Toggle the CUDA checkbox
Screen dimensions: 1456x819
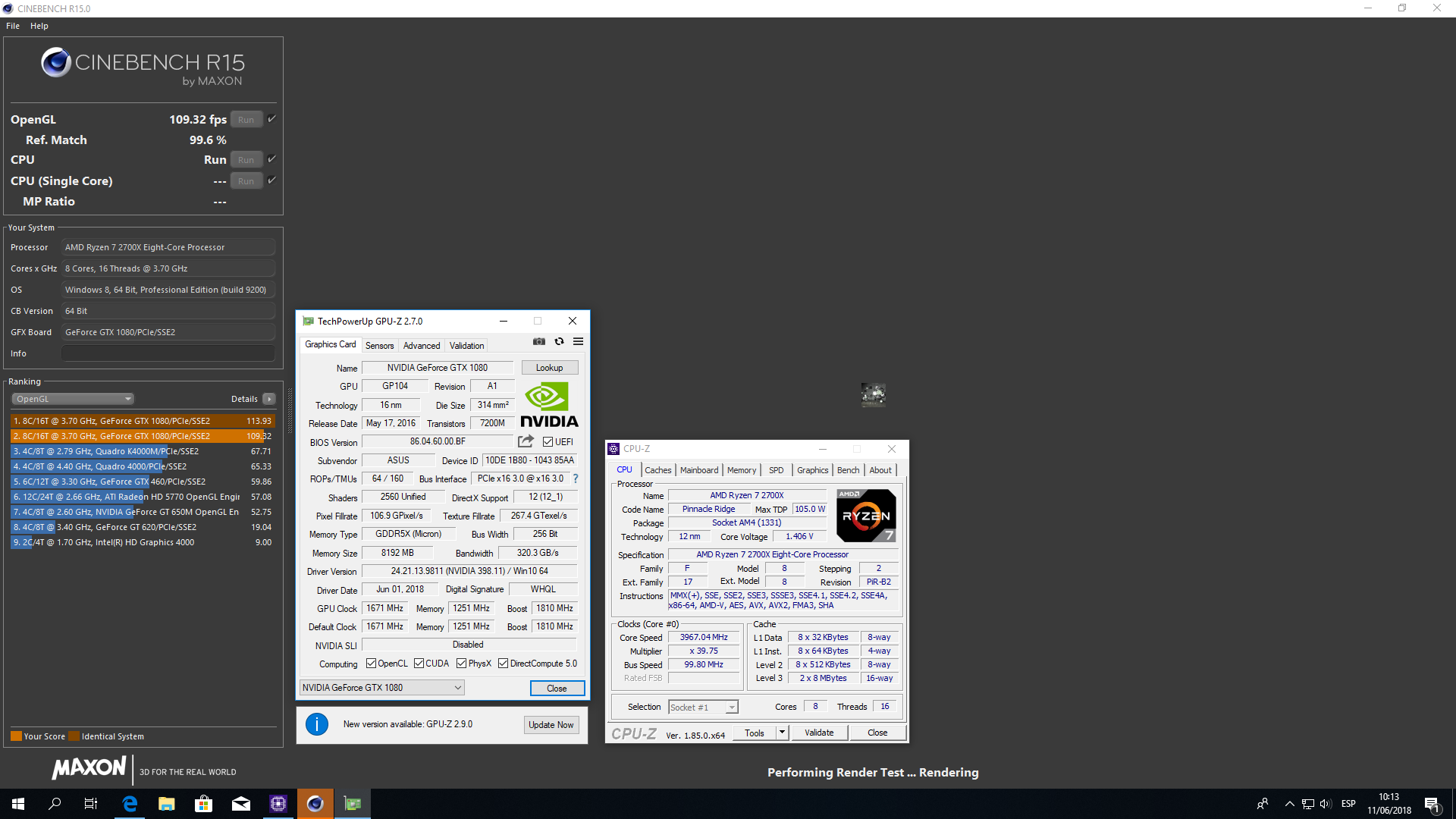419,664
